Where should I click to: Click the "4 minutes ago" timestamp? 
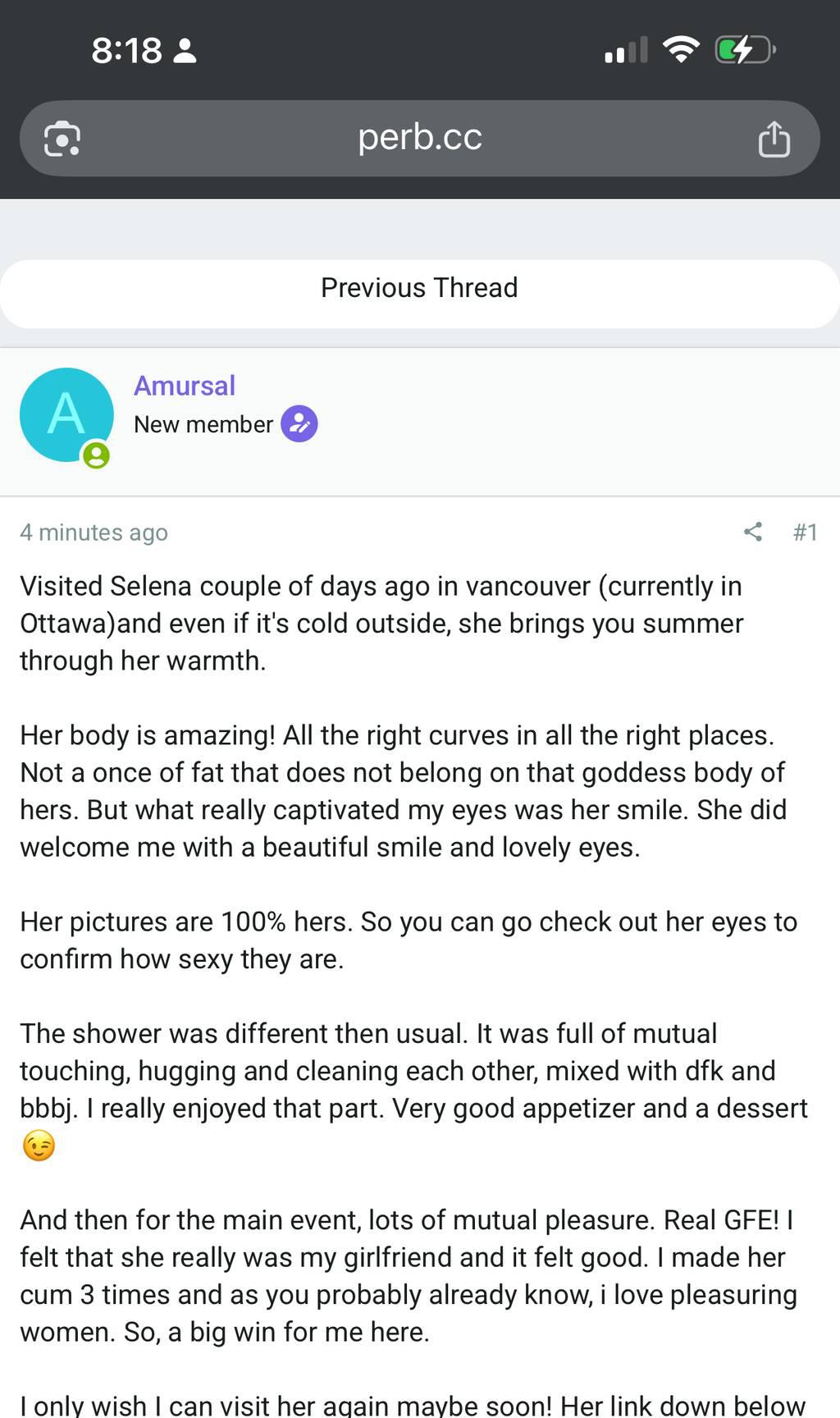pos(94,533)
